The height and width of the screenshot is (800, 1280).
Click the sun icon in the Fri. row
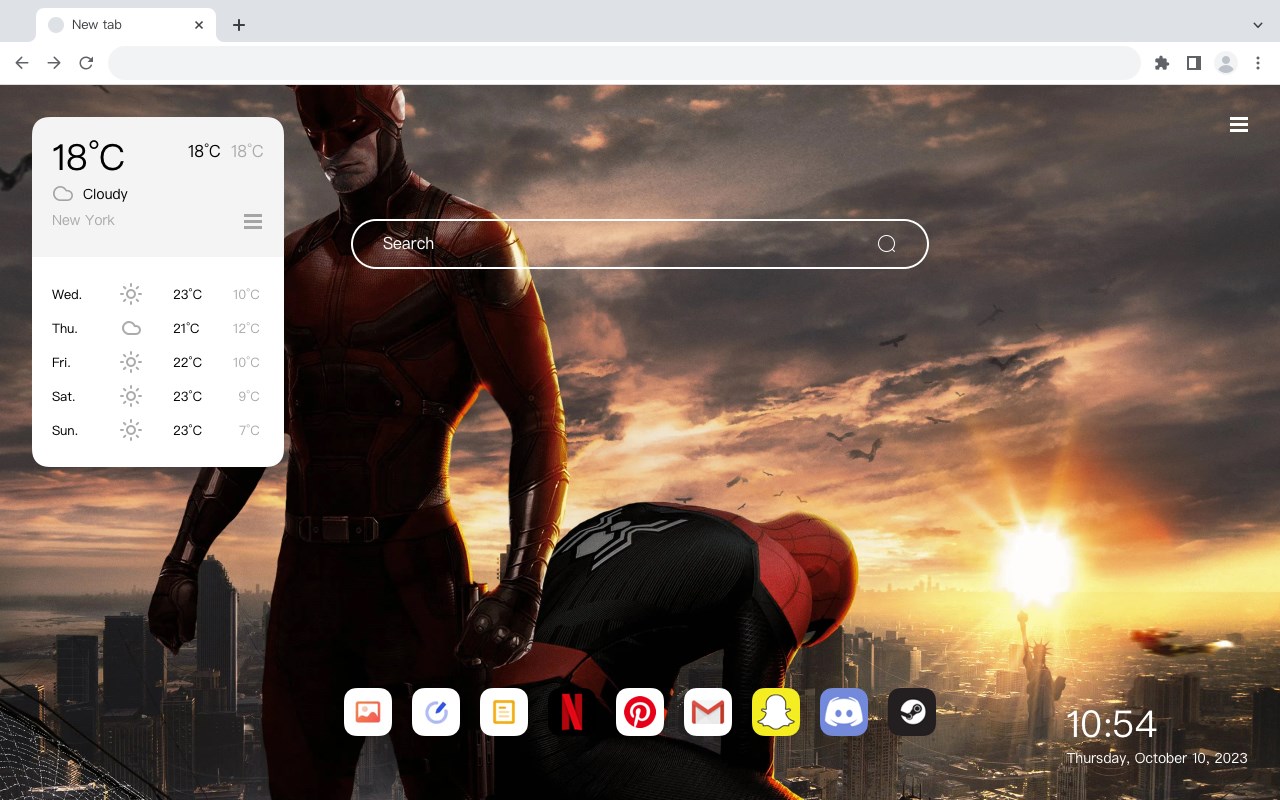(x=131, y=362)
